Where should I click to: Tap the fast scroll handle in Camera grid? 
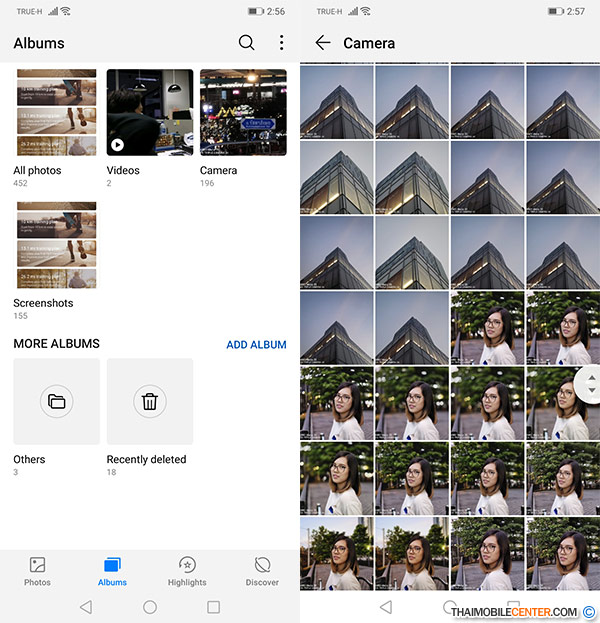(x=590, y=384)
